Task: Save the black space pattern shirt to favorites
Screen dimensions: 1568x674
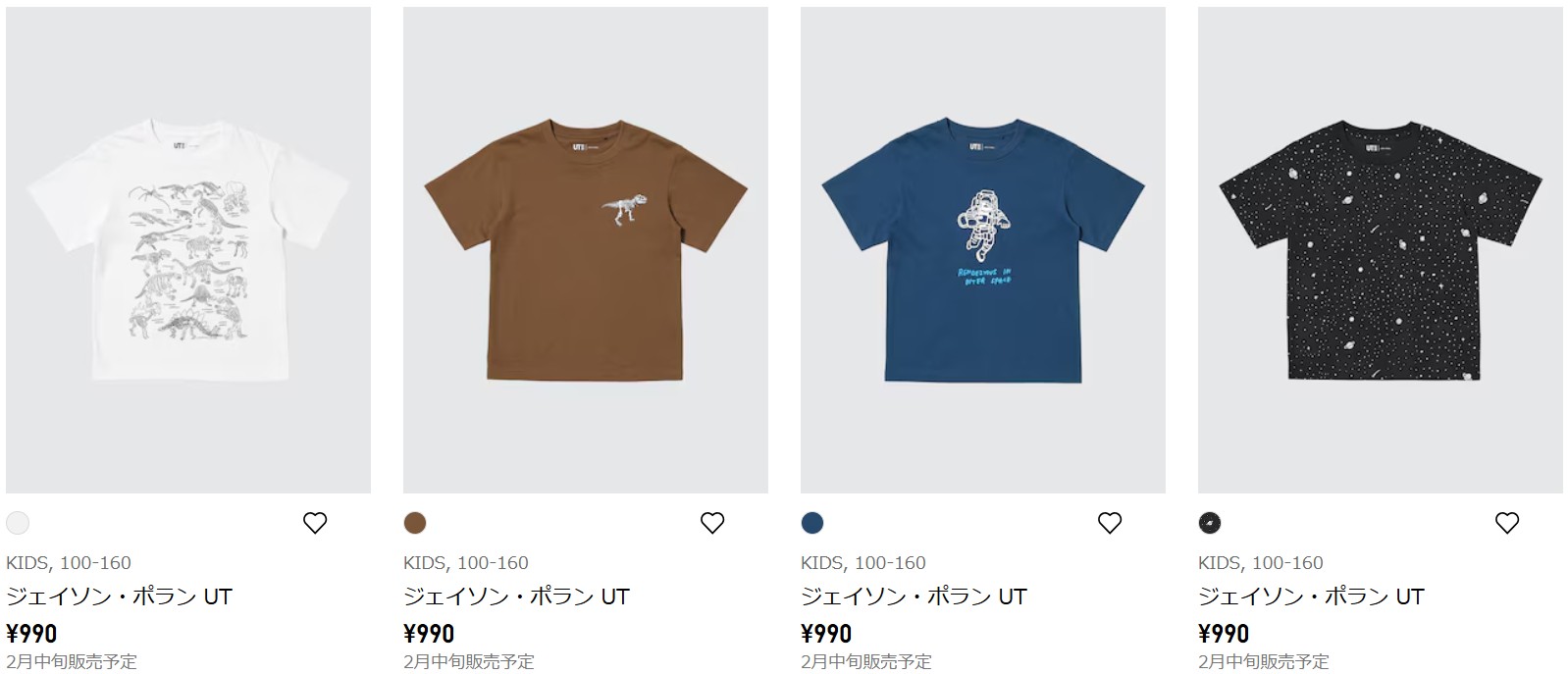Action: coord(1507,523)
